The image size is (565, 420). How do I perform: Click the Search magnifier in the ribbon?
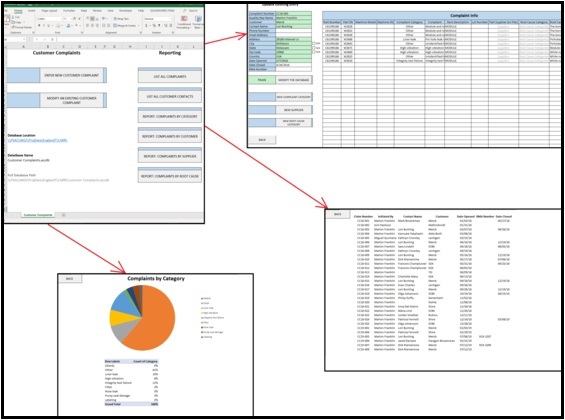tap(185, 11)
